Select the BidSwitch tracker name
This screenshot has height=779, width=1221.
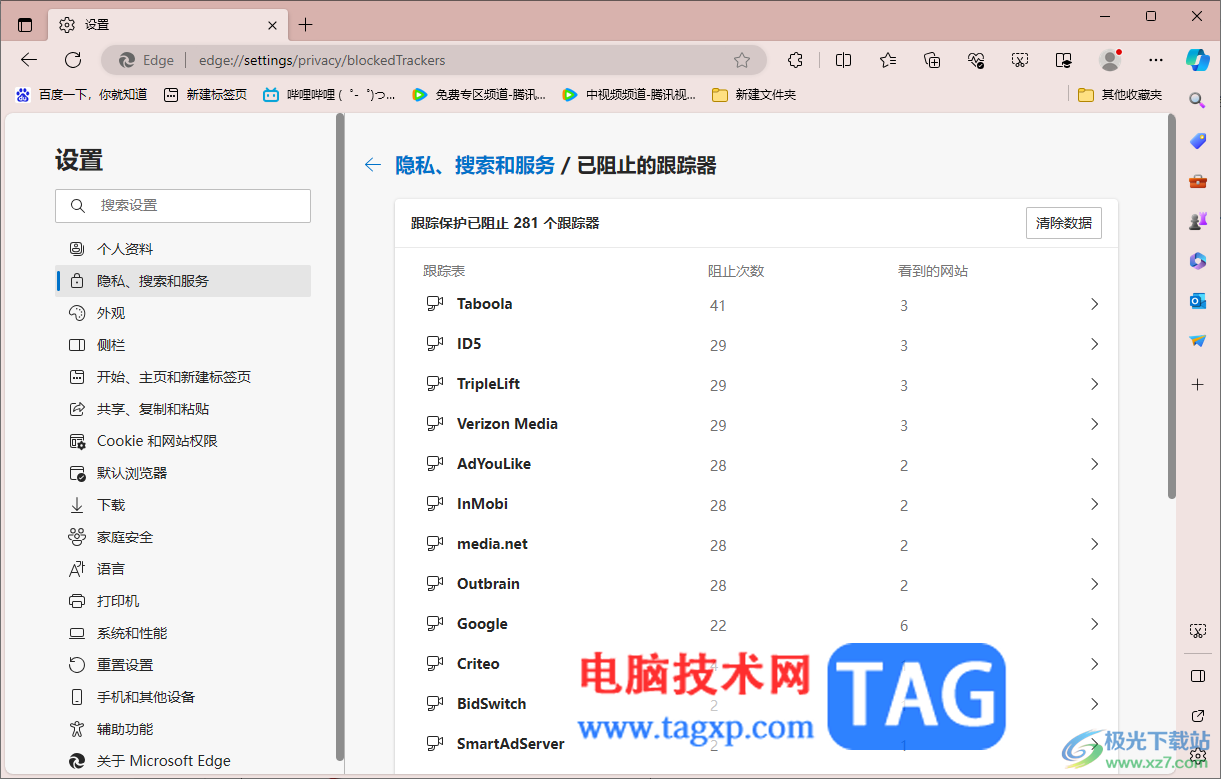click(x=491, y=704)
